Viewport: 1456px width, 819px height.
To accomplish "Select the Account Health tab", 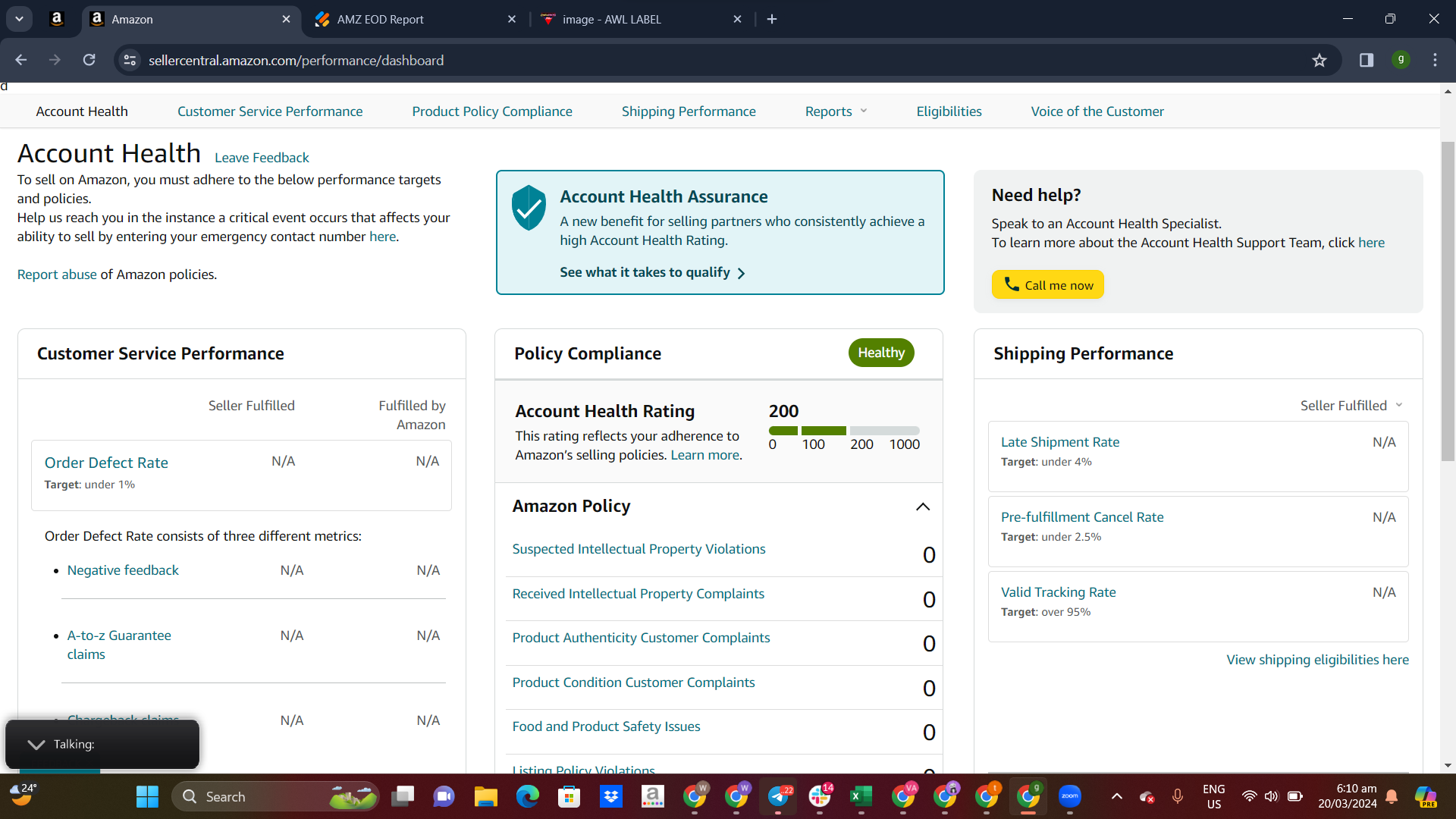I will (82, 111).
